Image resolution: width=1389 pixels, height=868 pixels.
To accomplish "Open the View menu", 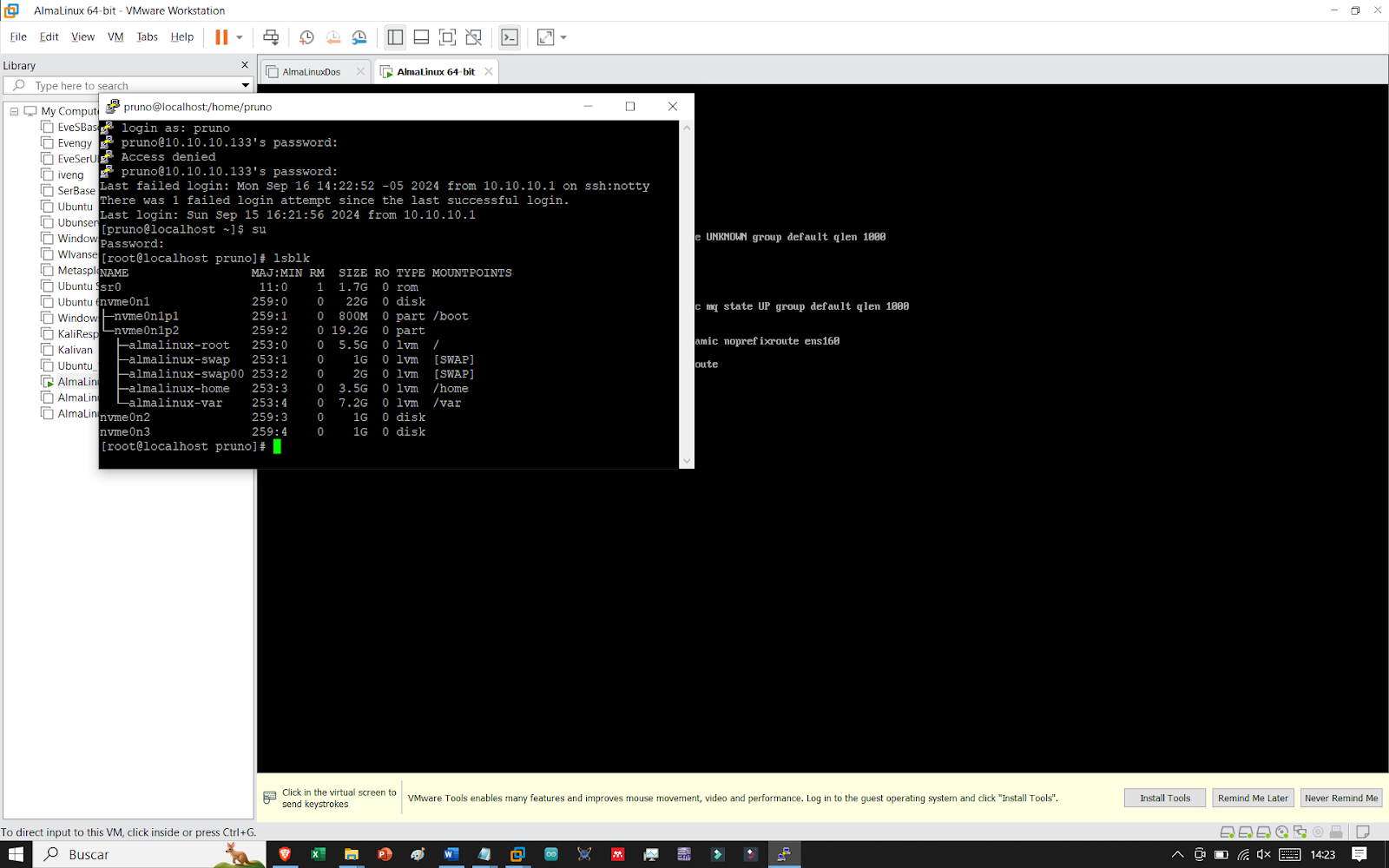I will pyautogui.click(x=82, y=36).
